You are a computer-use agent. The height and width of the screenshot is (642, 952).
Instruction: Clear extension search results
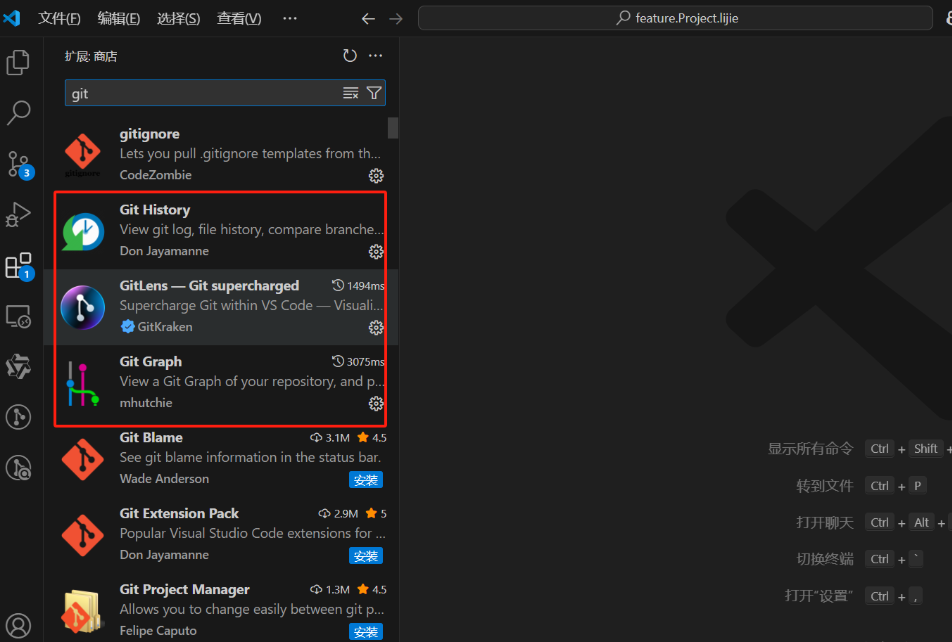coord(350,93)
